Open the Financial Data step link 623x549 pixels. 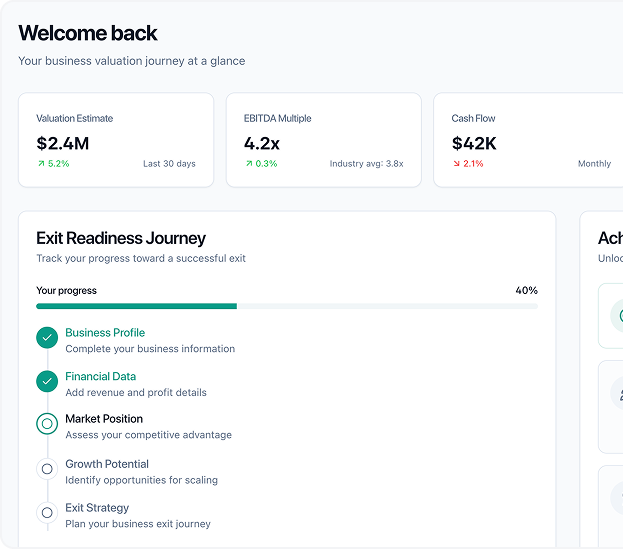[100, 377]
